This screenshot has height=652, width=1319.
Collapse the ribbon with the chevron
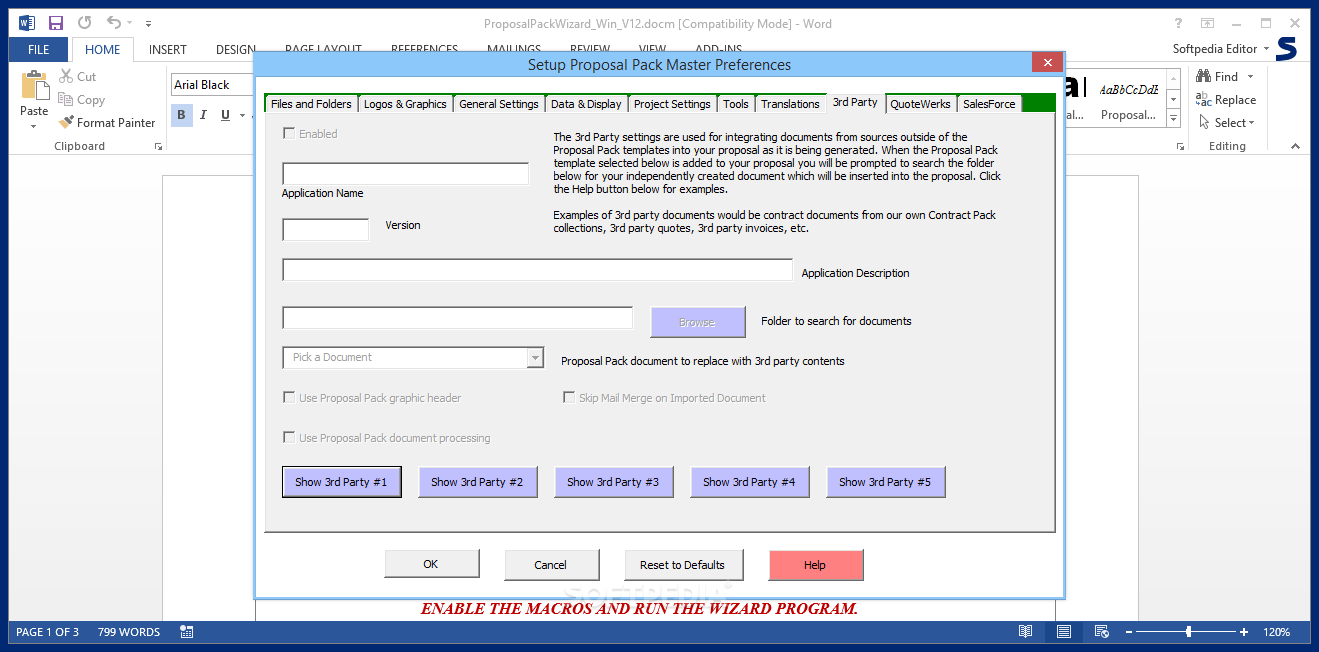[x=1295, y=146]
